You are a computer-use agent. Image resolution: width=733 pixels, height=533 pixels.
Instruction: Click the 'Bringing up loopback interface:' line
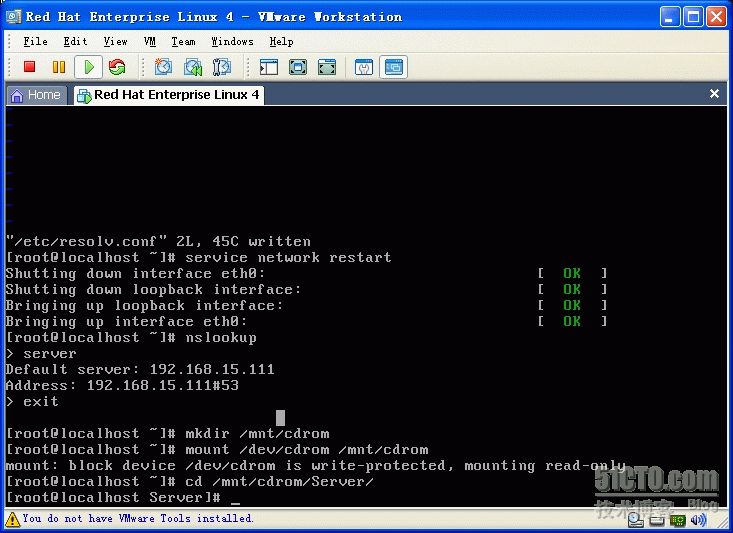click(x=144, y=306)
